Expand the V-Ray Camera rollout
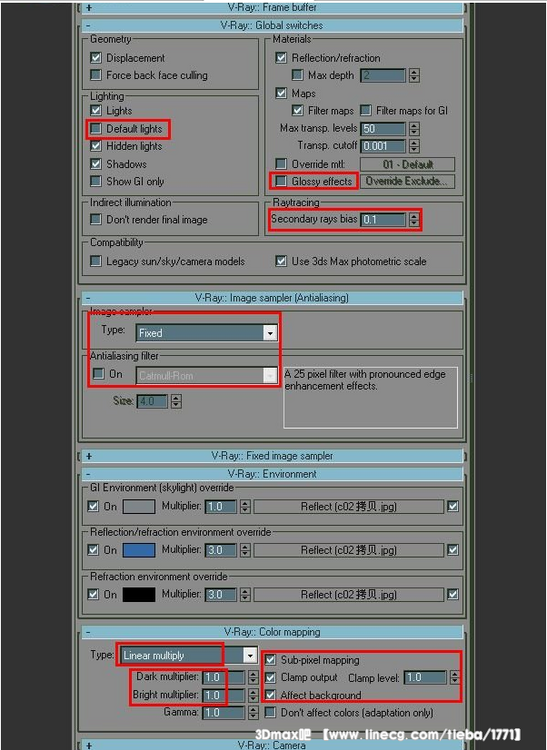This screenshot has width=547, height=750. [x=272, y=745]
